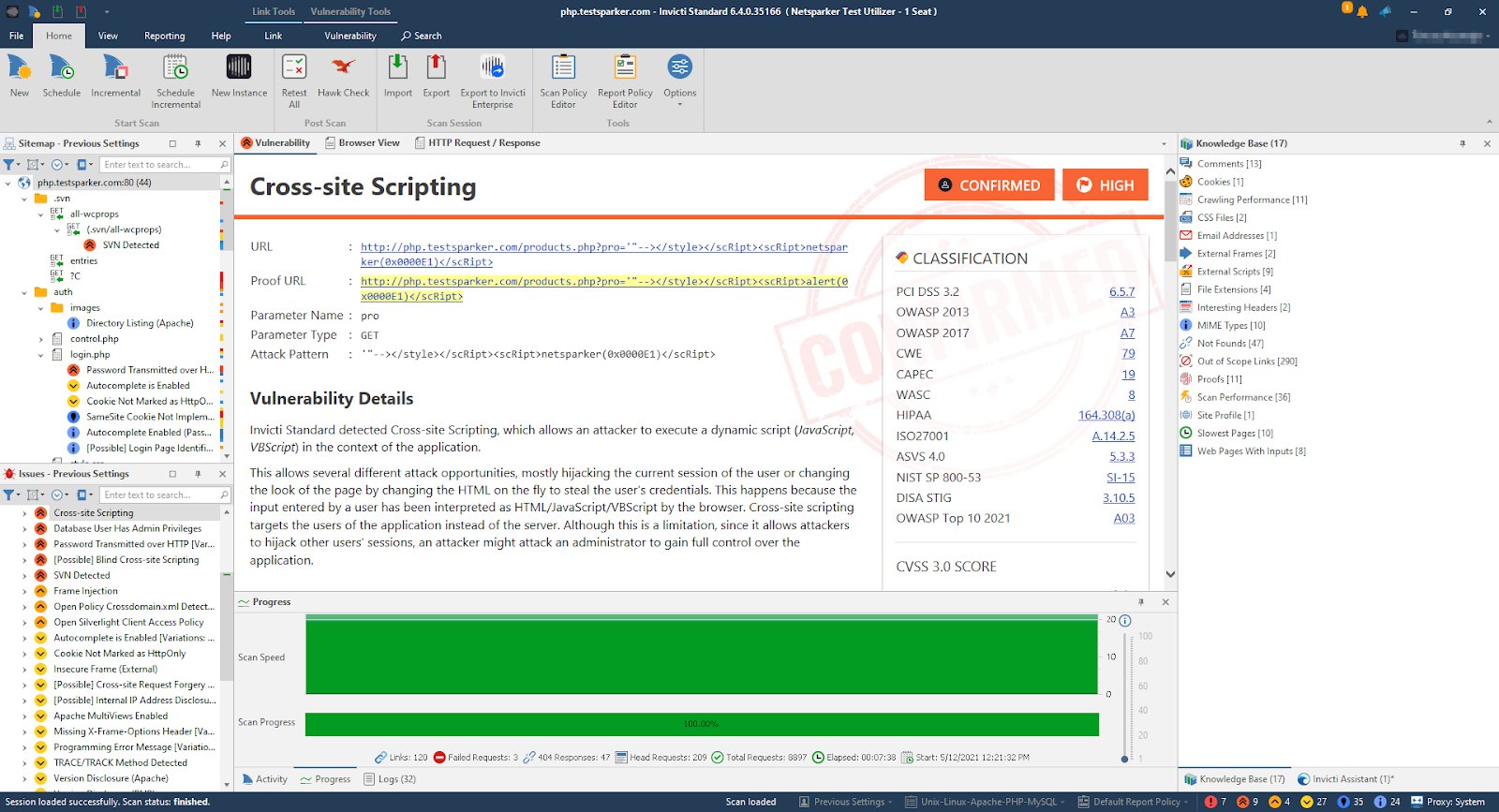Click the ribbon Search box
Viewport: 1499px width, 812px height.
click(x=422, y=36)
